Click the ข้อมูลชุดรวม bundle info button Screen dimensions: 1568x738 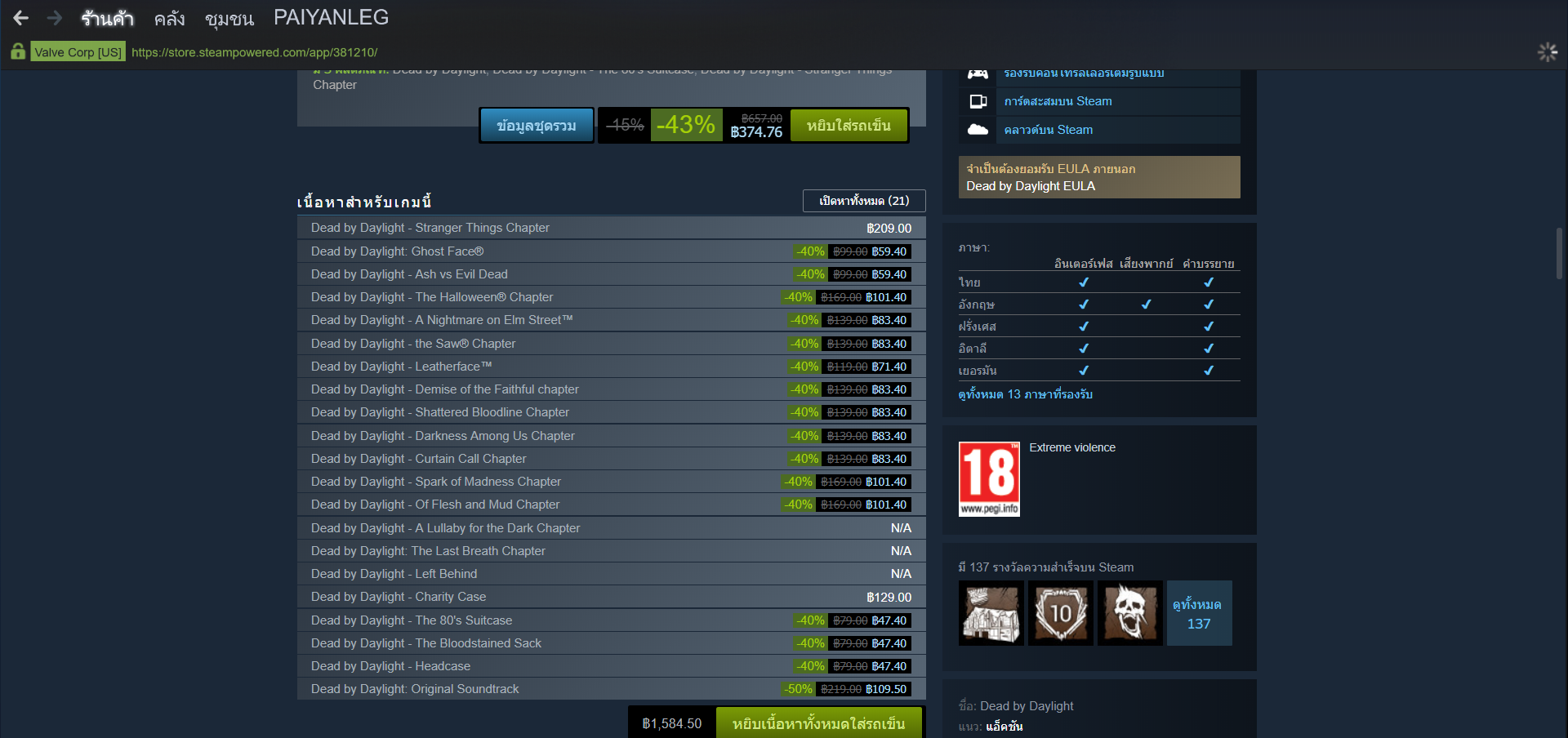[537, 126]
